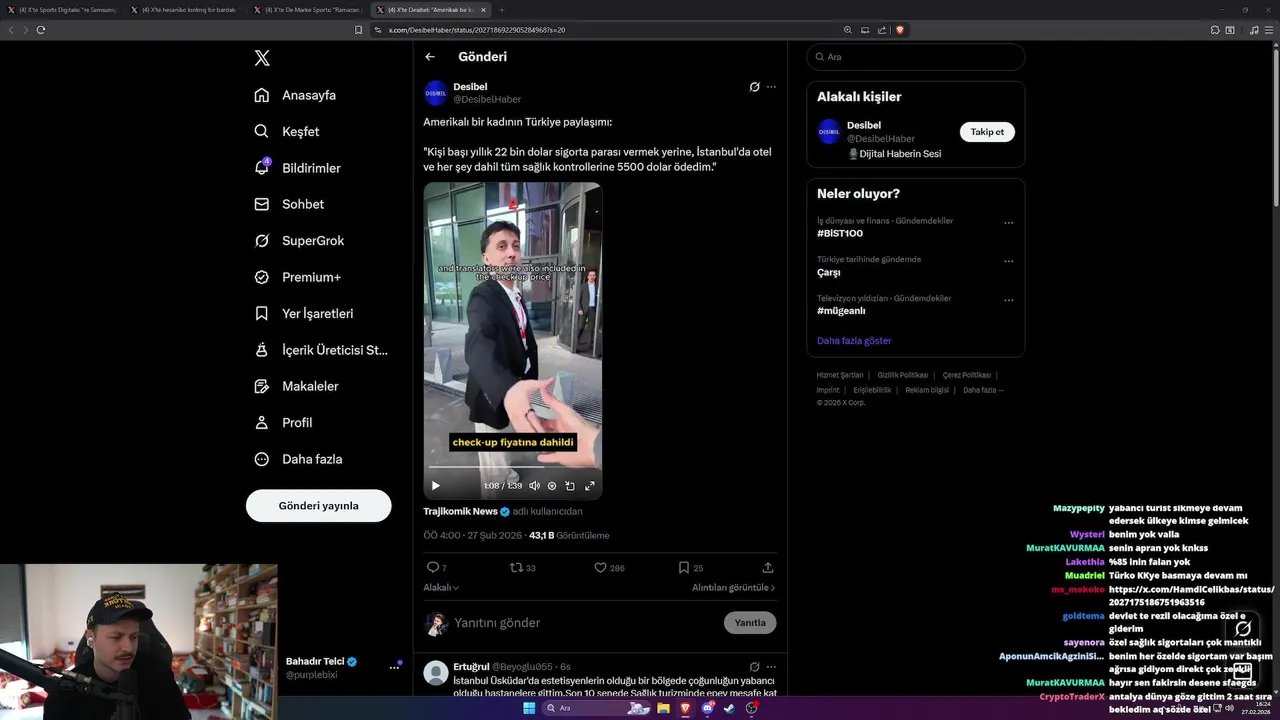Screen dimensions: 1280x720
Task: Open Ertuğrul's profile avatar
Action: 436,672
